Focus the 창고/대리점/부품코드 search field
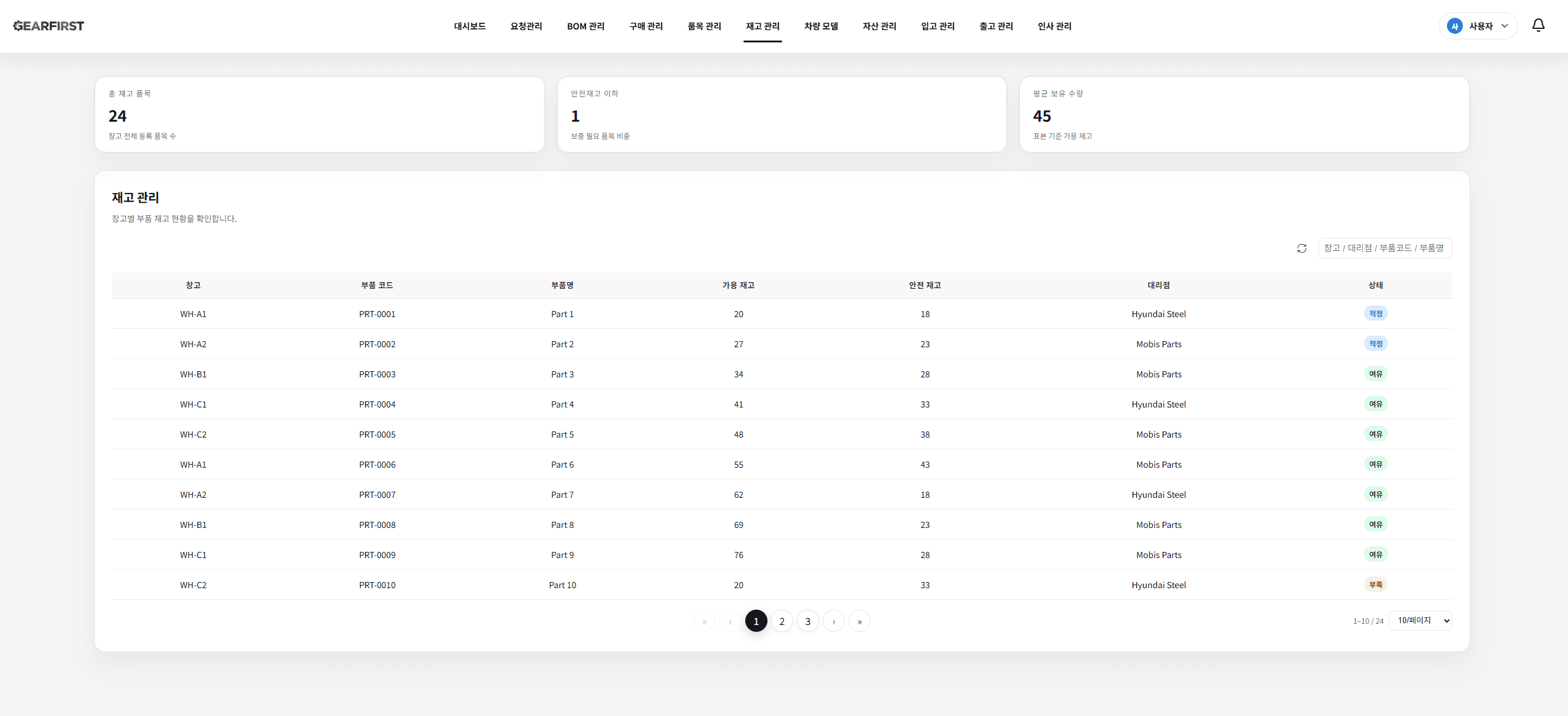 [x=1384, y=248]
